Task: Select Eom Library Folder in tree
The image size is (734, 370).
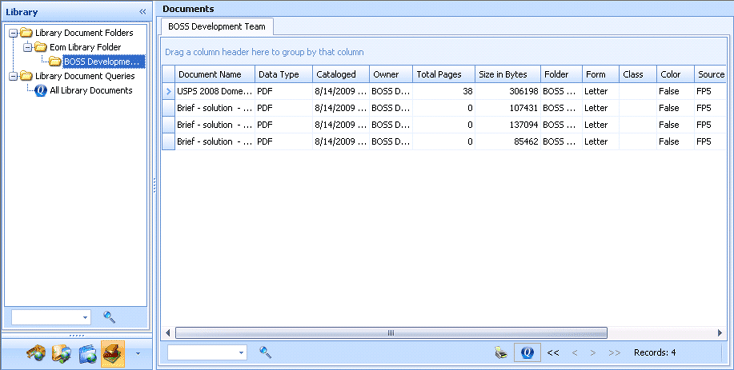Action: click(x=85, y=47)
